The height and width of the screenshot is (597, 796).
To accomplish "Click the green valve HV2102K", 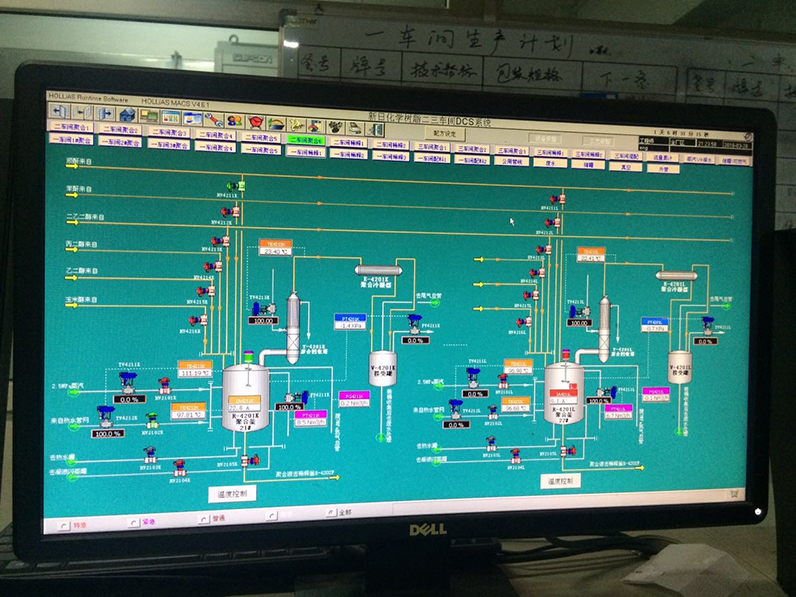I will point(152,421).
